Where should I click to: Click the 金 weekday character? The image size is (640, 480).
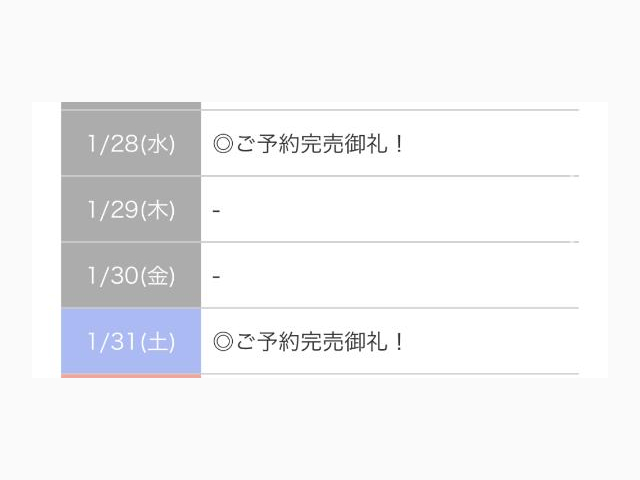[x=158, y=276]
